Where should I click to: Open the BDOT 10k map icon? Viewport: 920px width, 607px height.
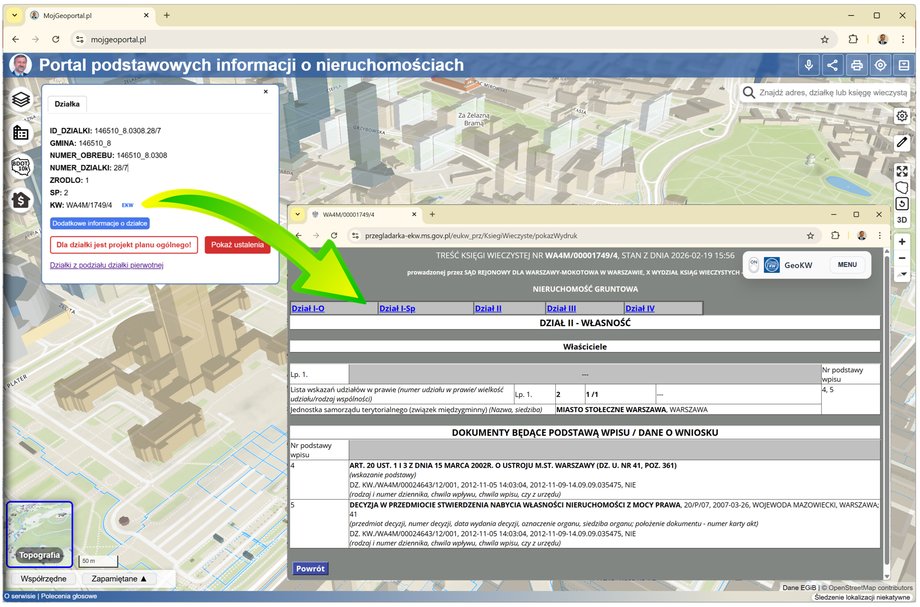pyautogui.click(x=20, y=166)
